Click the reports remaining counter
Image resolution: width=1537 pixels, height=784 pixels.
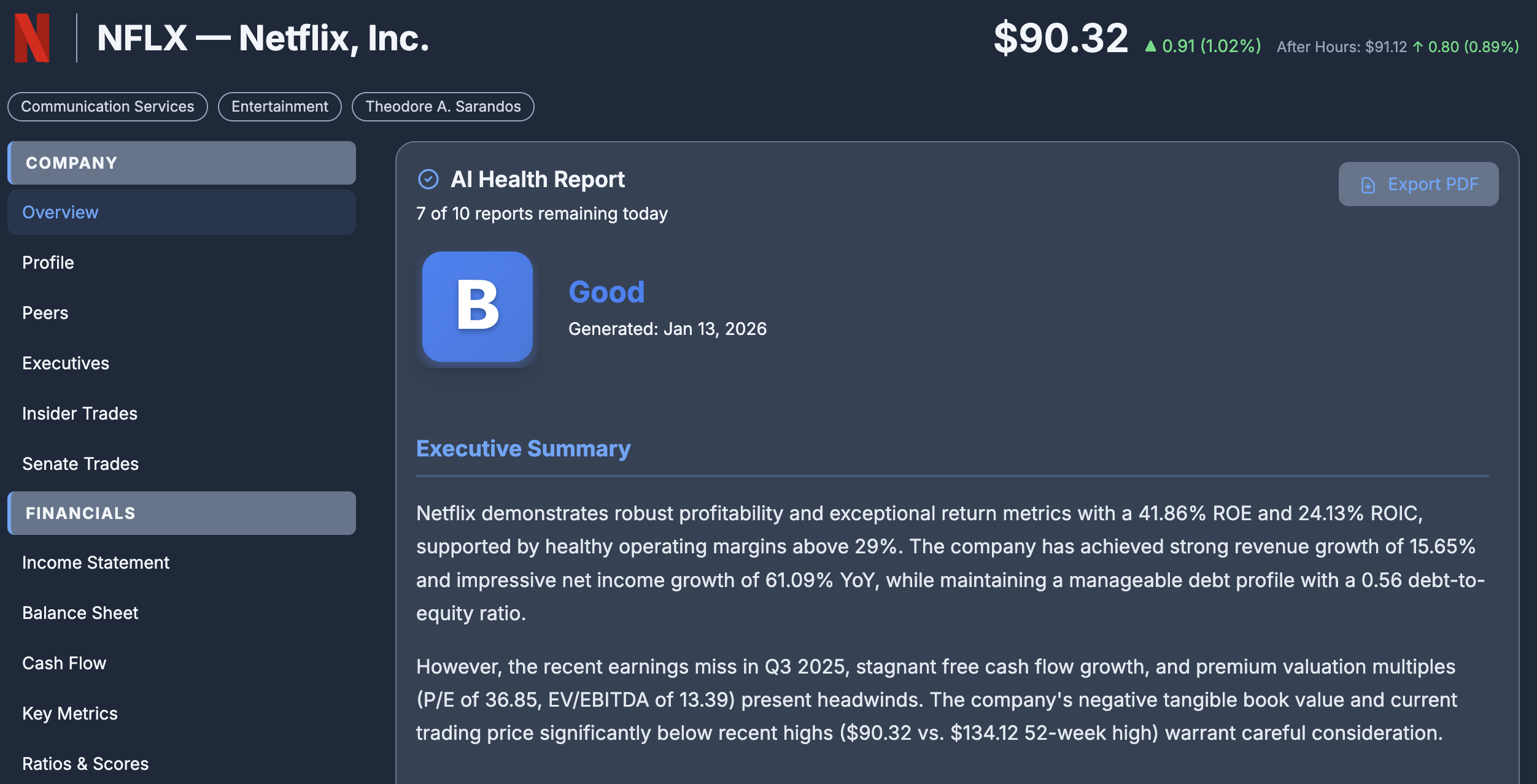pyautogui.click(x=542, y=213)
